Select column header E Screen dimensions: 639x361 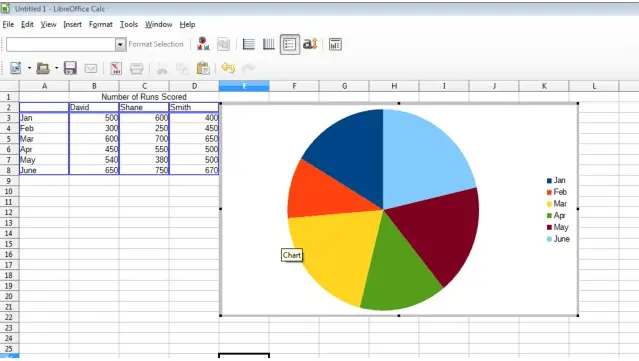point(244,86)
